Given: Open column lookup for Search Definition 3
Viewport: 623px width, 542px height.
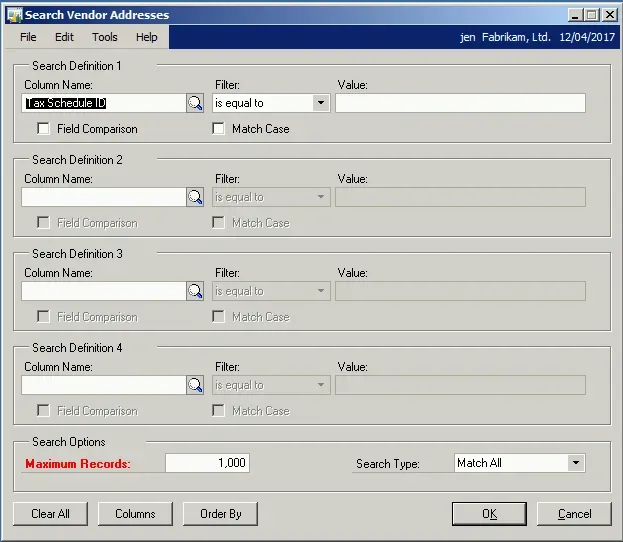Looking at the screenshot, I should tap(195, 291).
